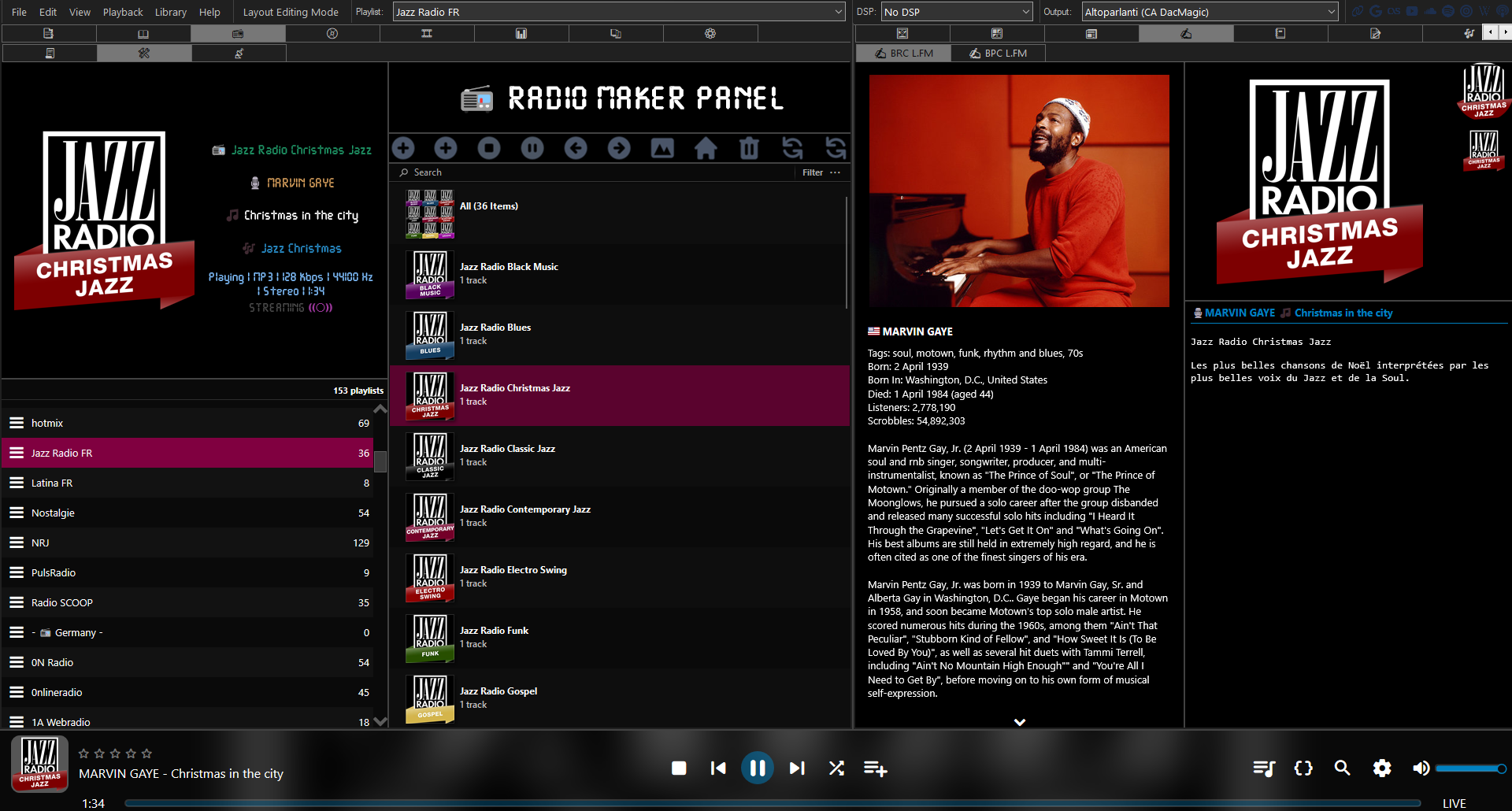Open the disc icon tab

click(332, 34)
